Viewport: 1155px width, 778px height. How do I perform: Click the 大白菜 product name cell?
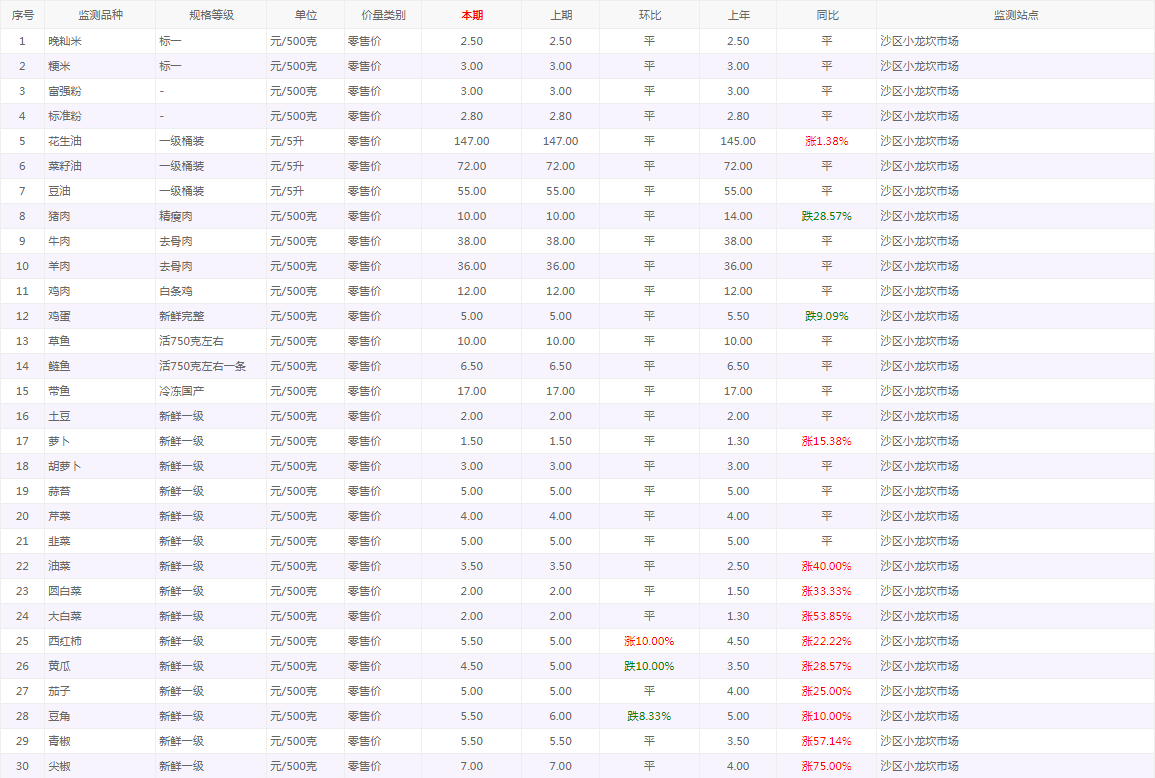click(66, 616)
